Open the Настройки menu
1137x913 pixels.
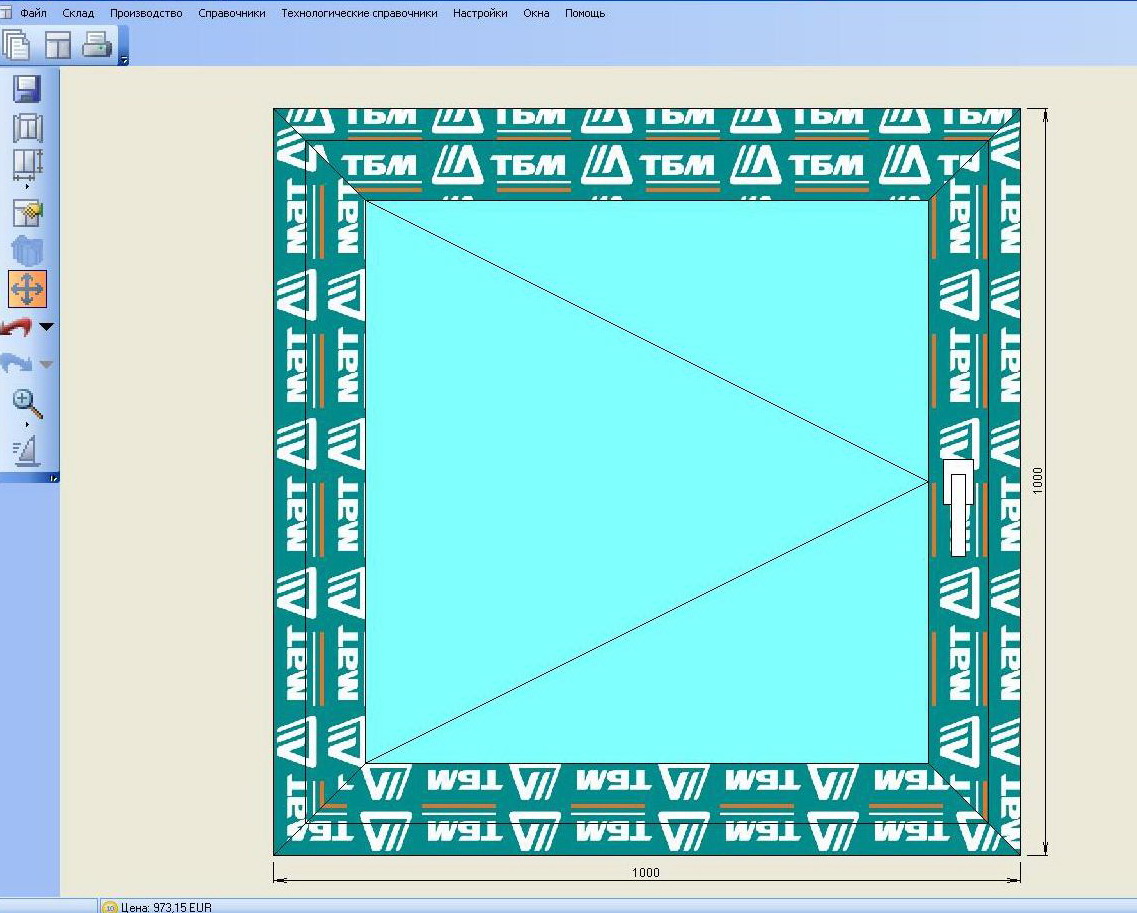[480, 13]
